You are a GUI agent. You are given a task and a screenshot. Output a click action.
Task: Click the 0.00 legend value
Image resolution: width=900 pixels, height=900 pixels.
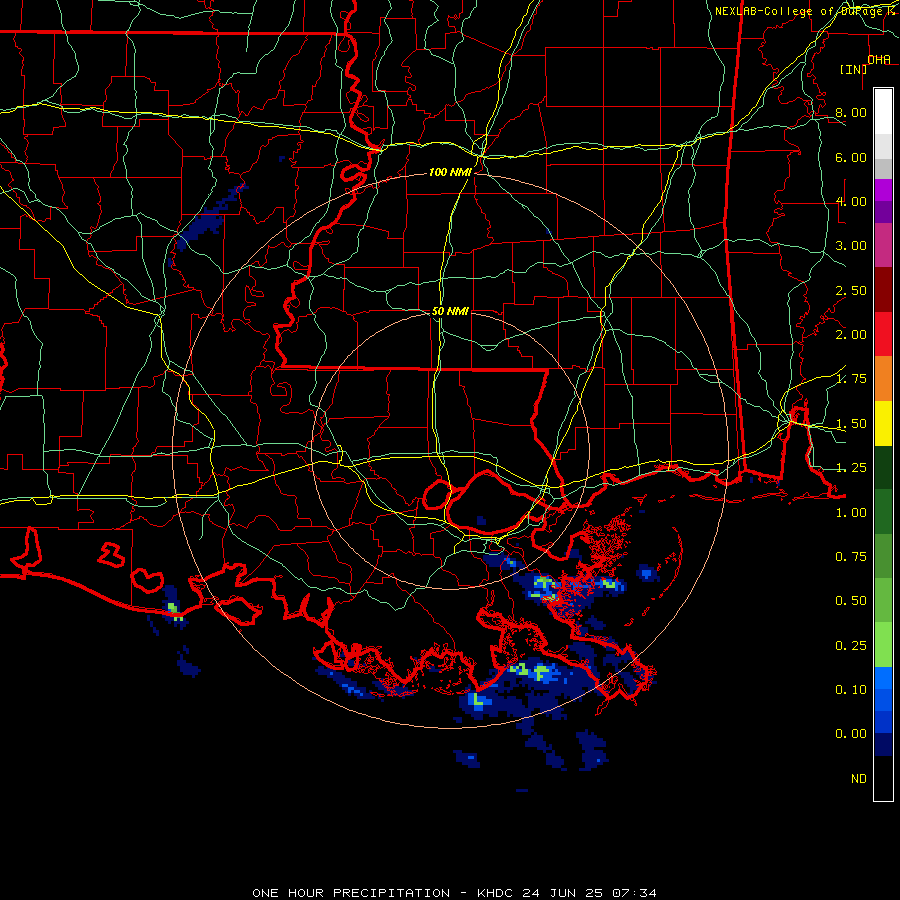pos(851,734)
